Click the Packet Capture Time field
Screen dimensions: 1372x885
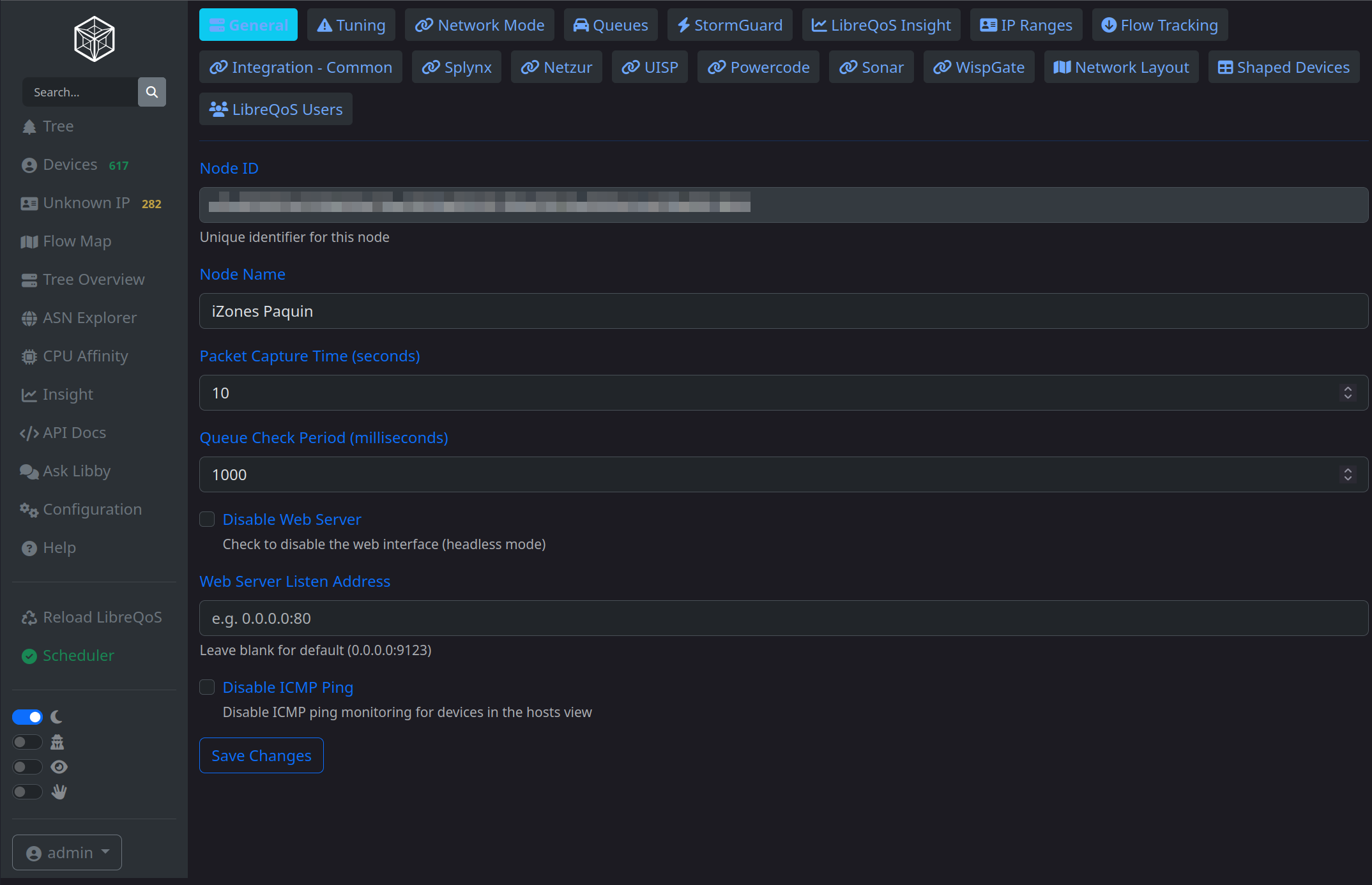pos(784,393)
